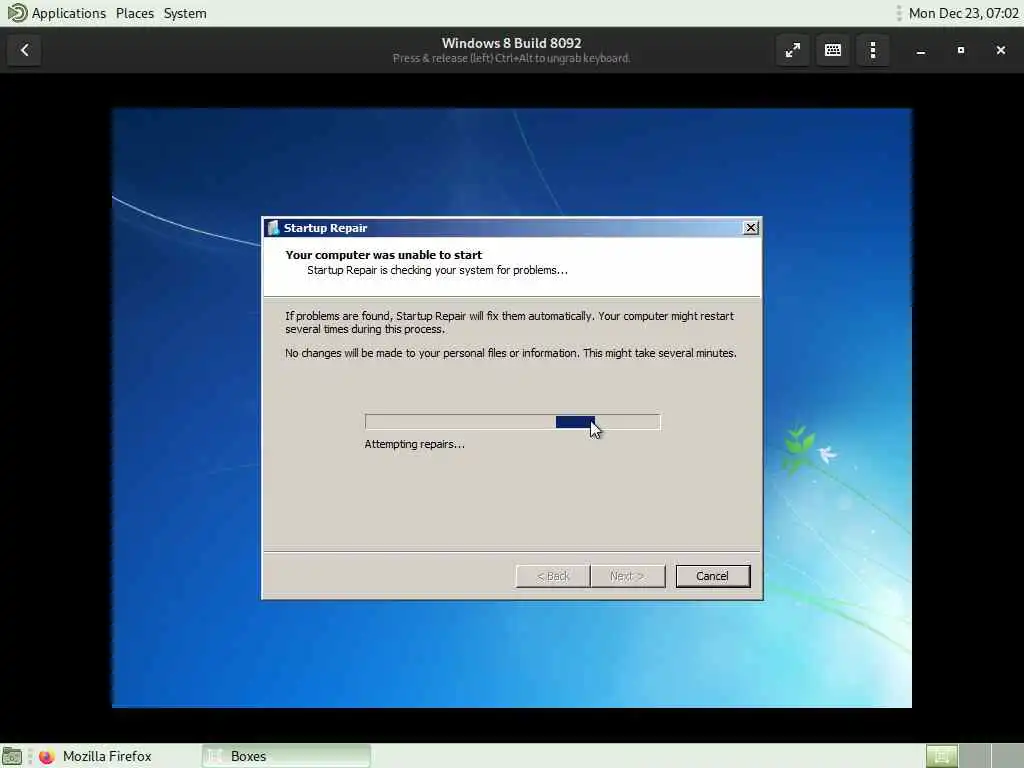
Task: Click the MATE logo icon in top panel
Action: point(17,13)
